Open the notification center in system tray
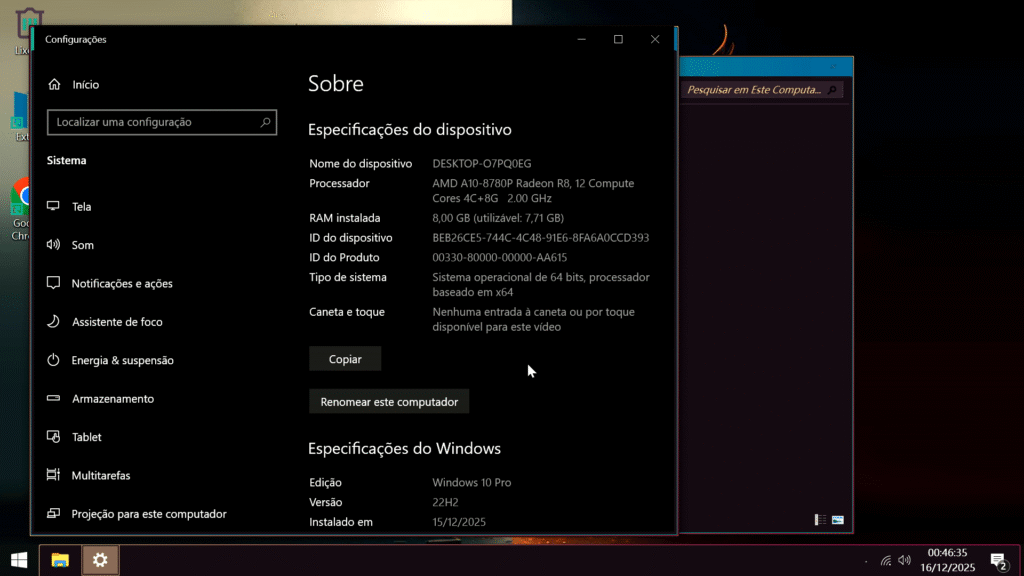The height and width of the screenshot is (576, 1024). coord(997,560)
